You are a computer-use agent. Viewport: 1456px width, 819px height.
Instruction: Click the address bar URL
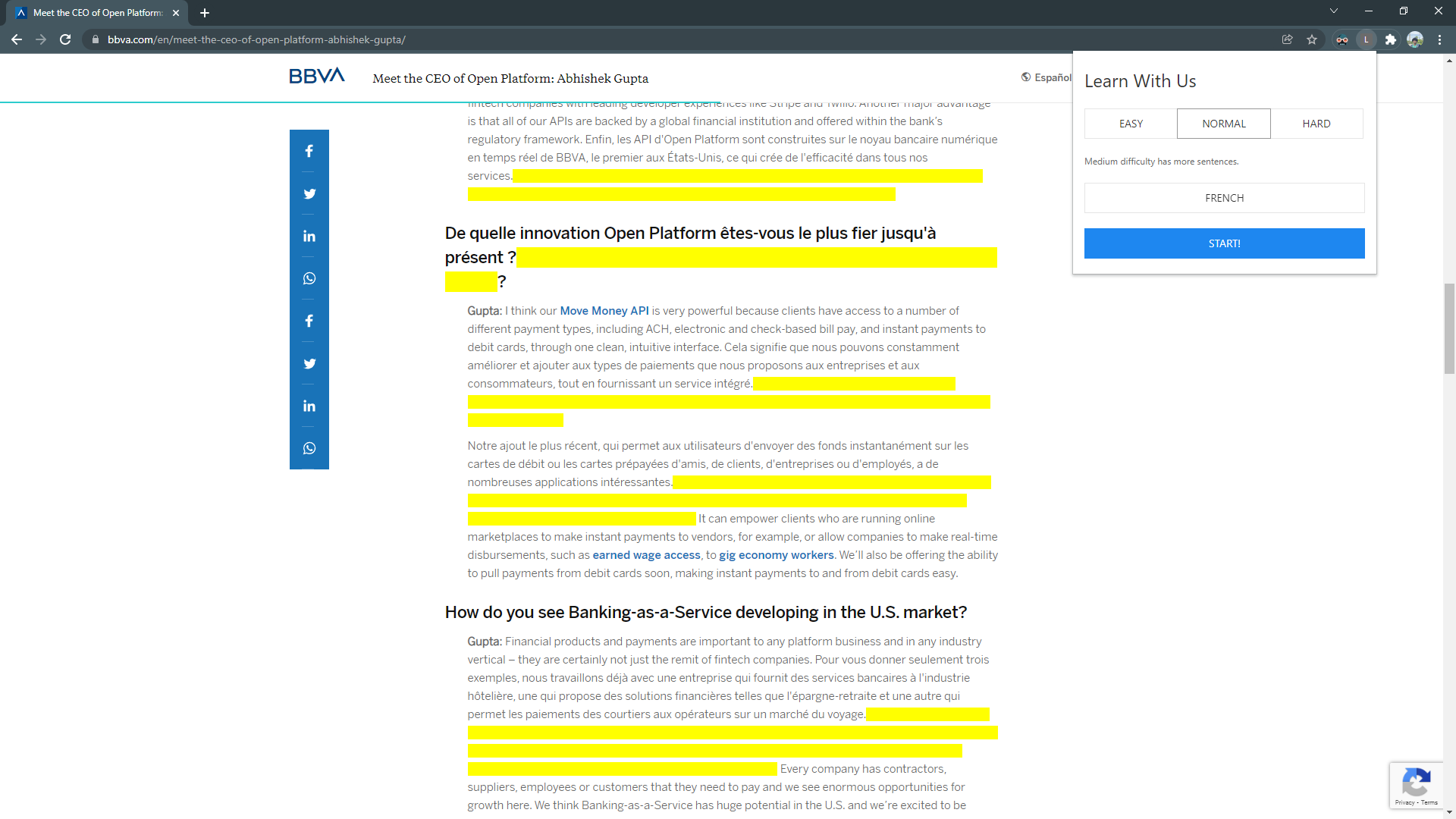(256, 39)
